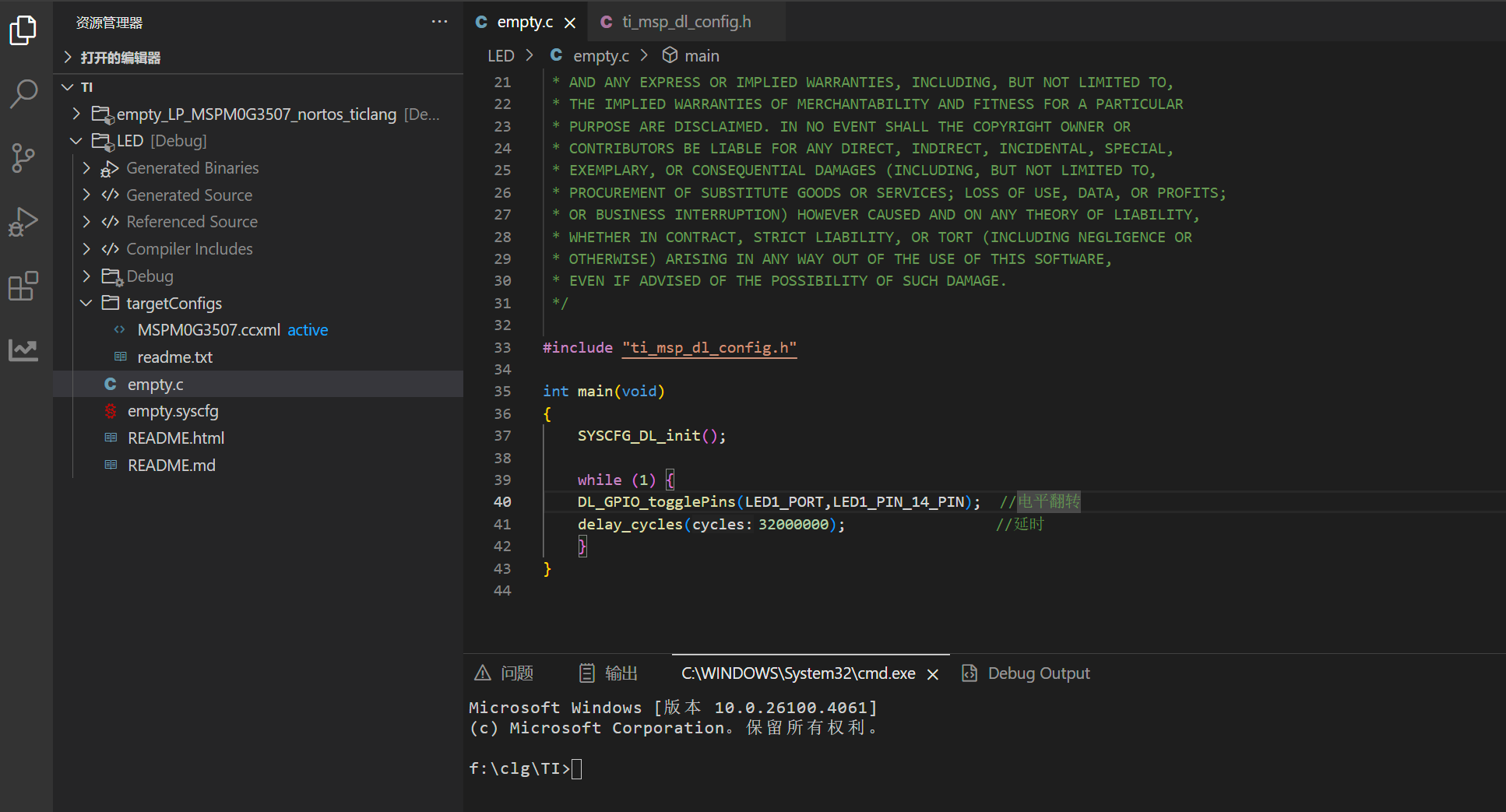
Task: Close the cmd.exe terminal tab
Action: pos(933,674)
